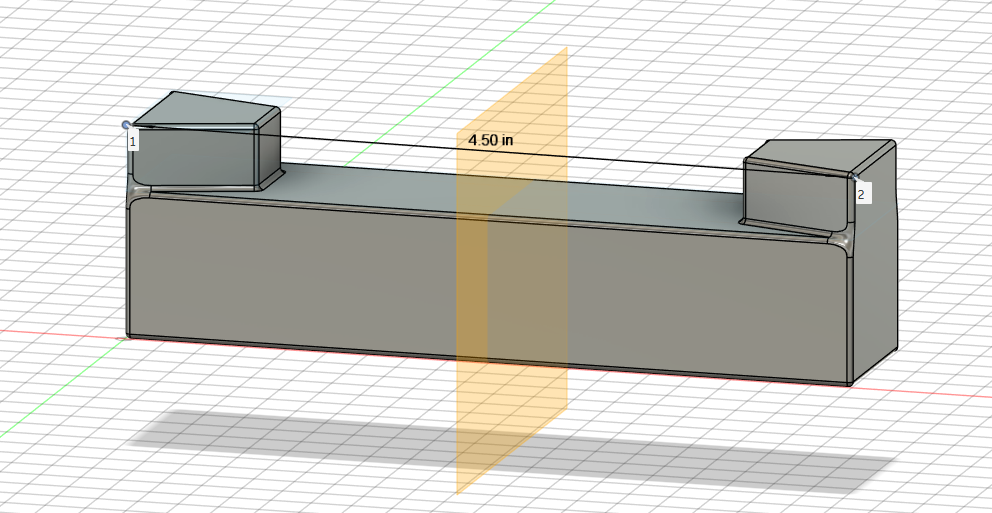This screenshot has height=513, width=992.
Task: Select the top face of the right raised block
Action: tap(822, 155)
